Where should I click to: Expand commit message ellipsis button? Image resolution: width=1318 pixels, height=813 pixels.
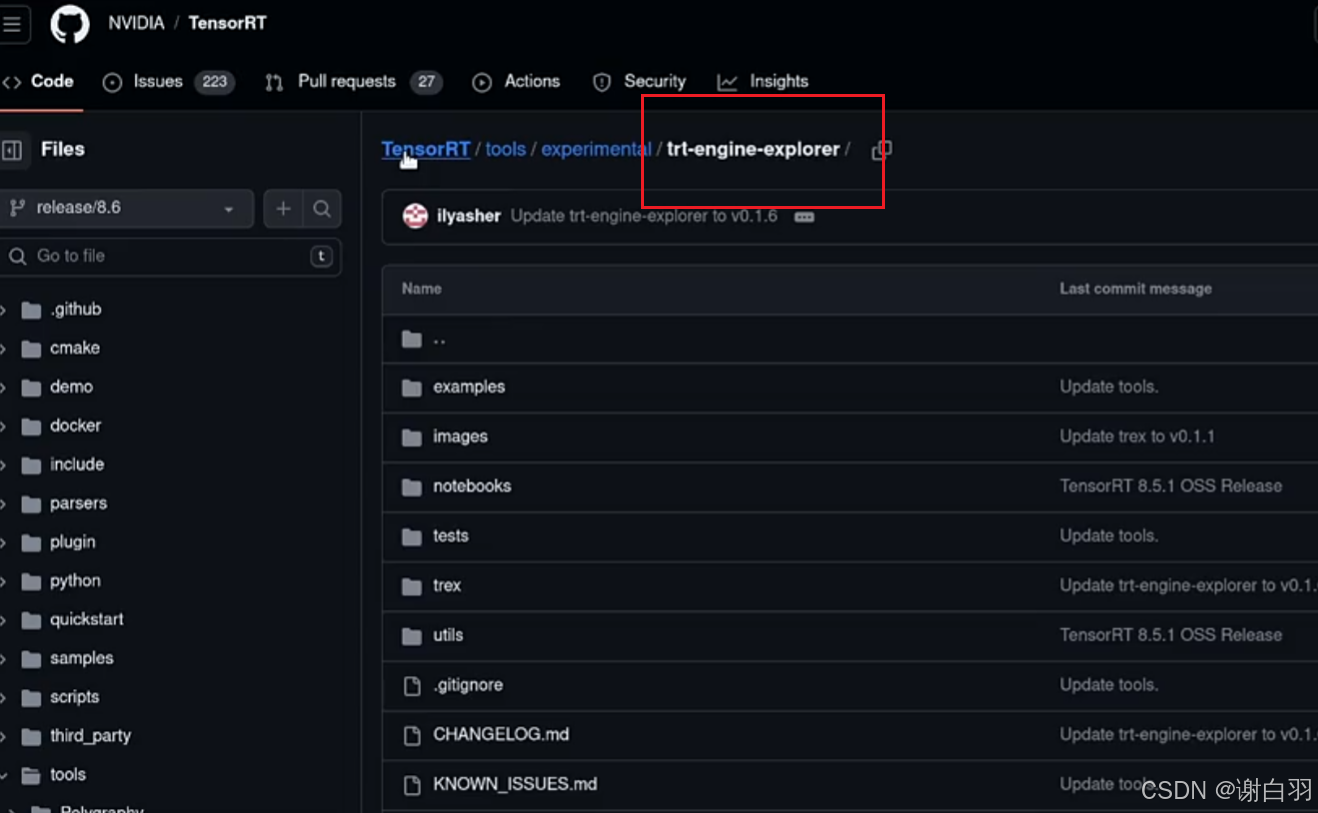[804, 217]
